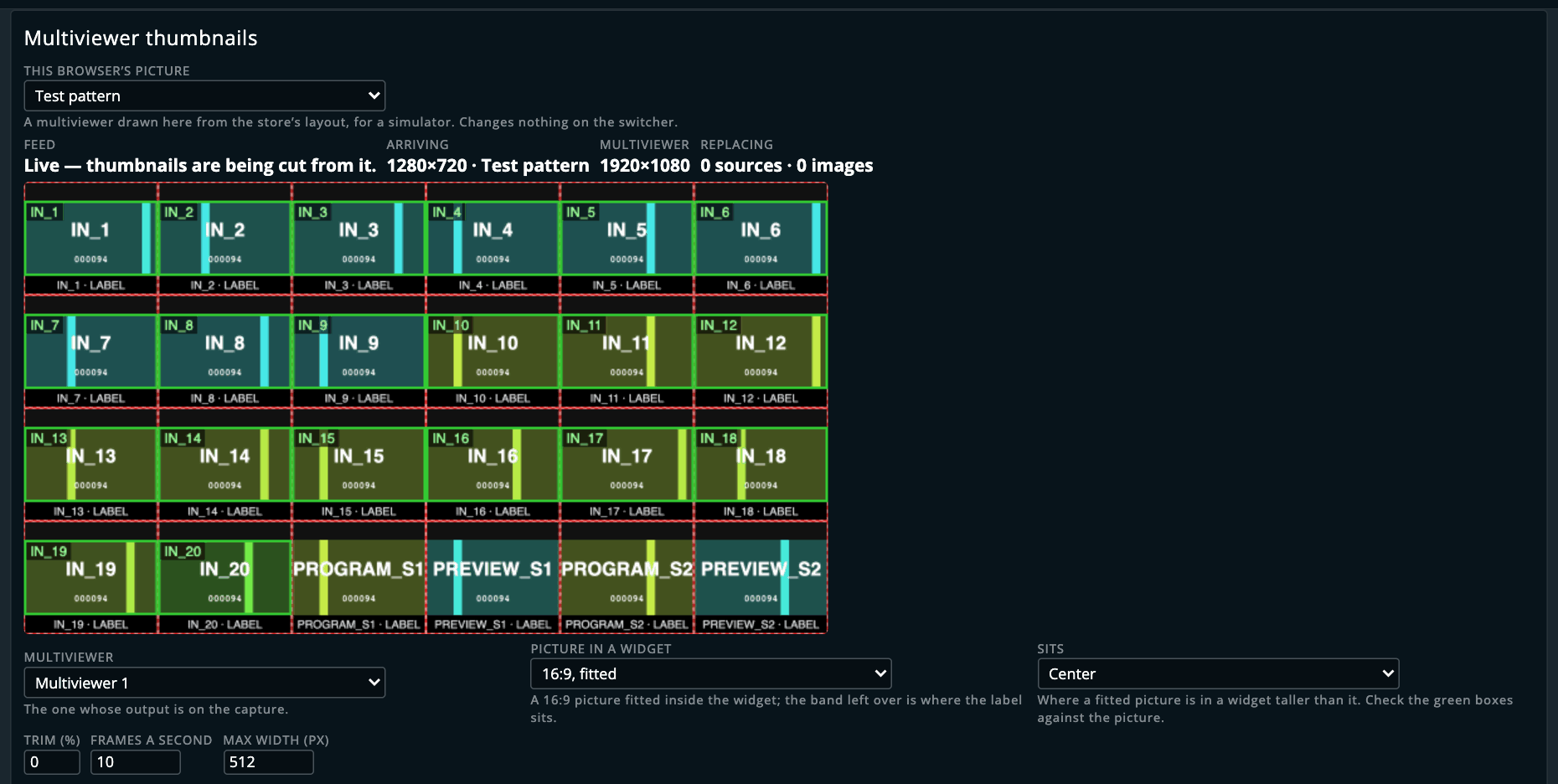Edit the Max Width (px) field
Screen dimensions: 1558x784
click(x=268, y=761)
